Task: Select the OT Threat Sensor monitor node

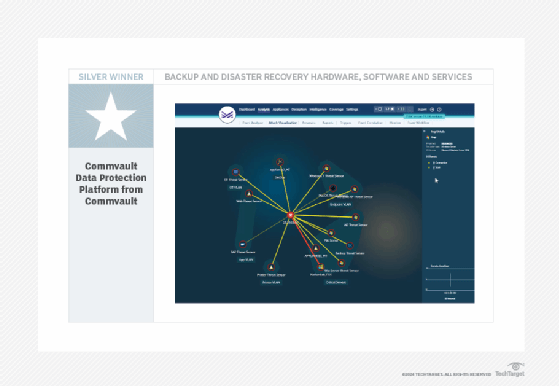Action: (x=235, y=172)
